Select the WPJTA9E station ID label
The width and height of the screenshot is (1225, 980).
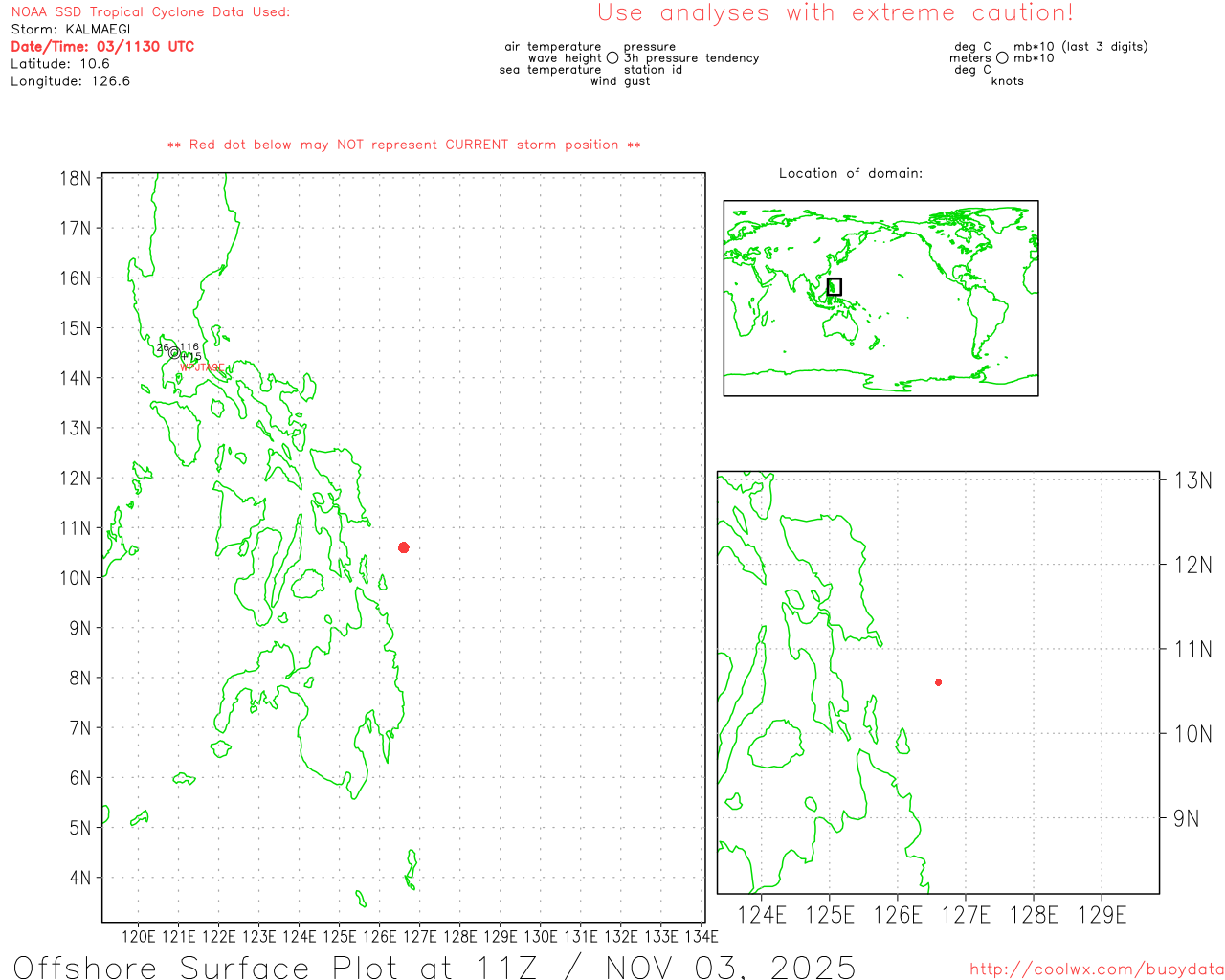click(x=202, y=367)
